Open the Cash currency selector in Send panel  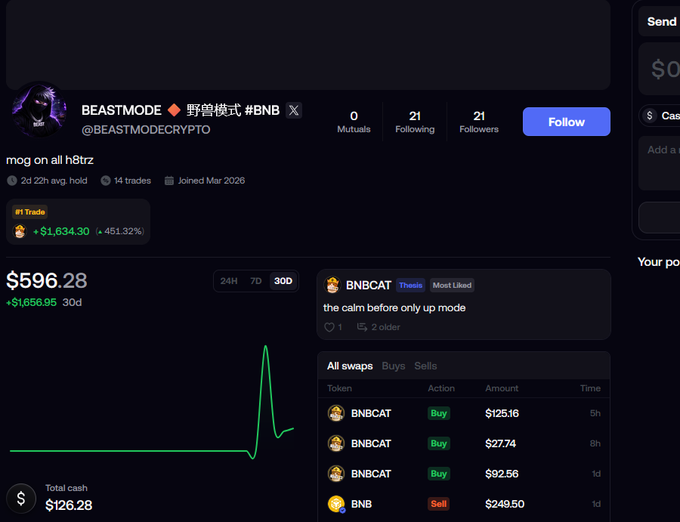(660, 116)
